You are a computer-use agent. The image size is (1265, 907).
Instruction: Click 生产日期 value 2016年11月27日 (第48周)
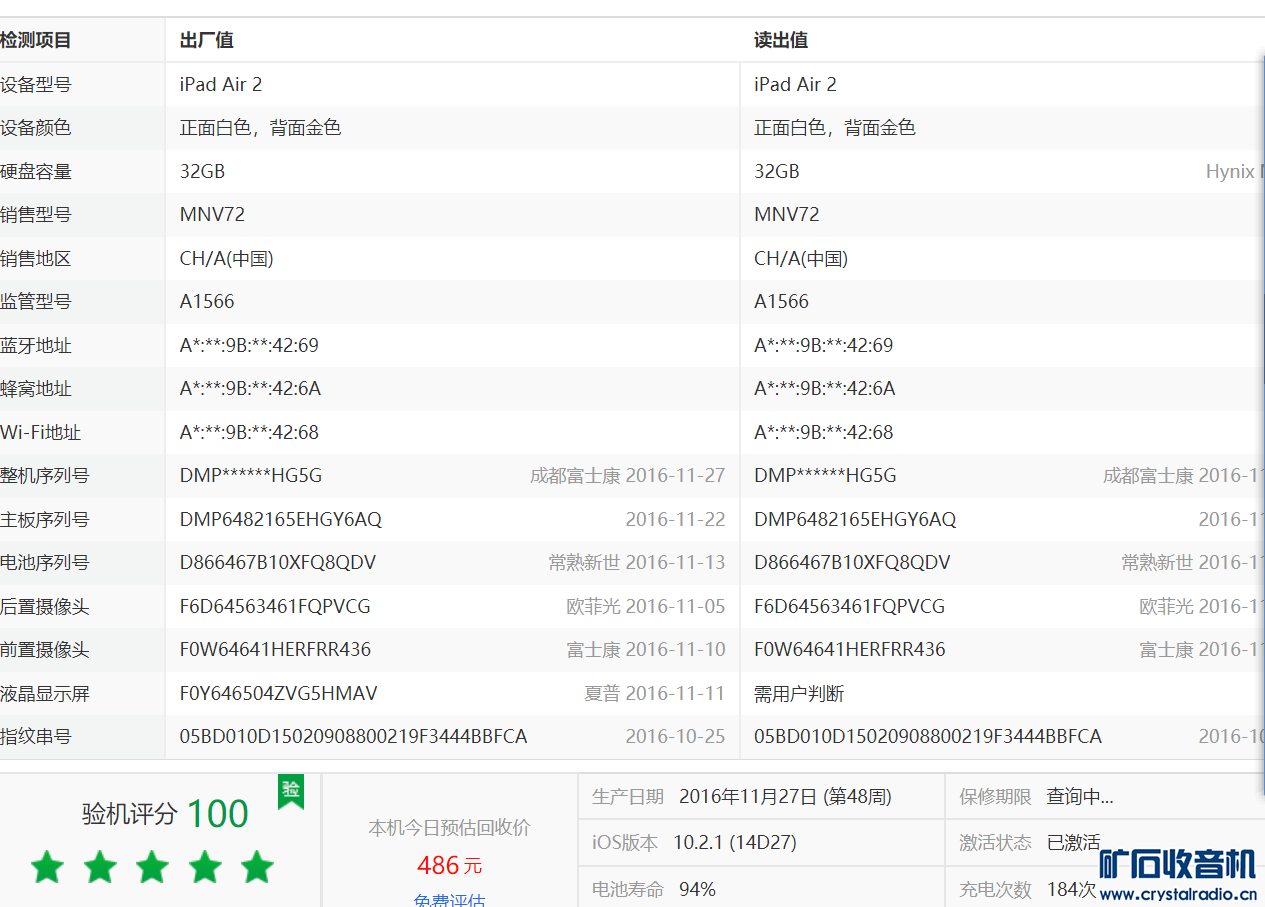[x=785, y=797]
